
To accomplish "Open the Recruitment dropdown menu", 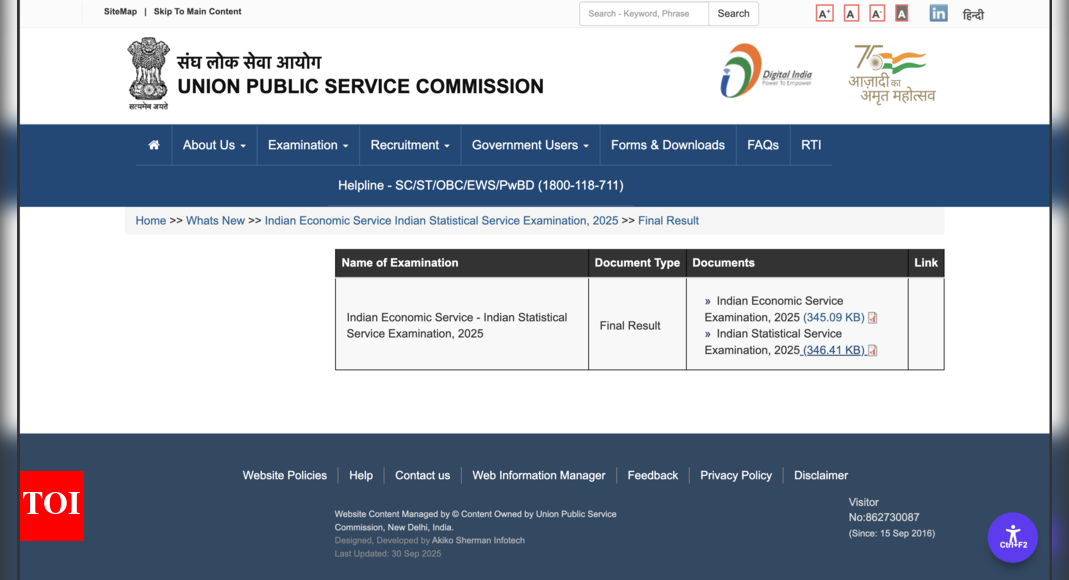I will pos(410,145).
